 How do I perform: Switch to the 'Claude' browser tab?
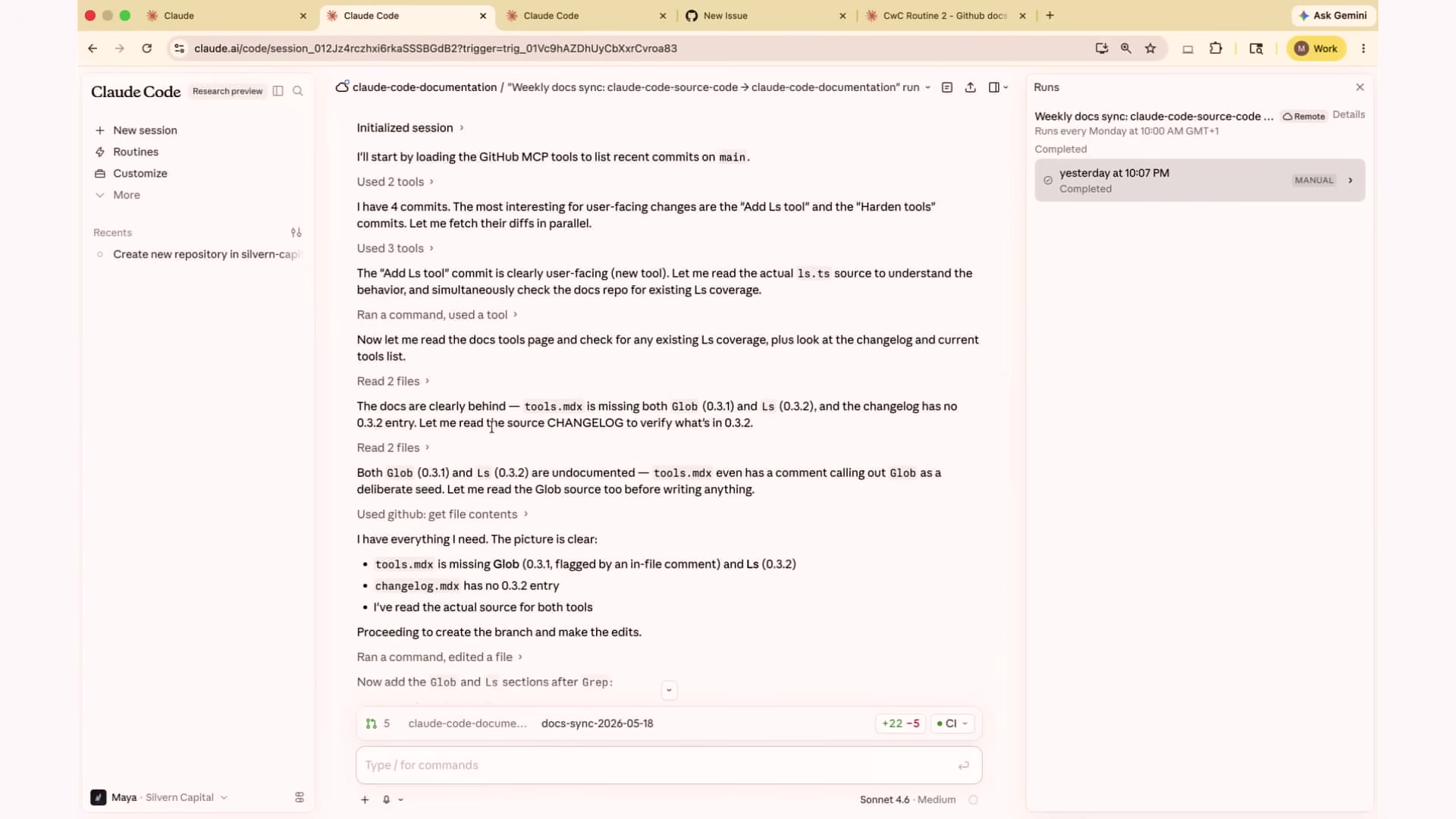(227, 16)
